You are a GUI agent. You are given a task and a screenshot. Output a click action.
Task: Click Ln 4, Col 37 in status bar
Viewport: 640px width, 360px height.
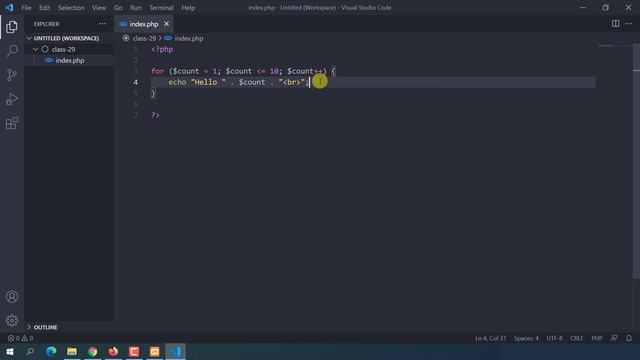[x=491, y=338]
